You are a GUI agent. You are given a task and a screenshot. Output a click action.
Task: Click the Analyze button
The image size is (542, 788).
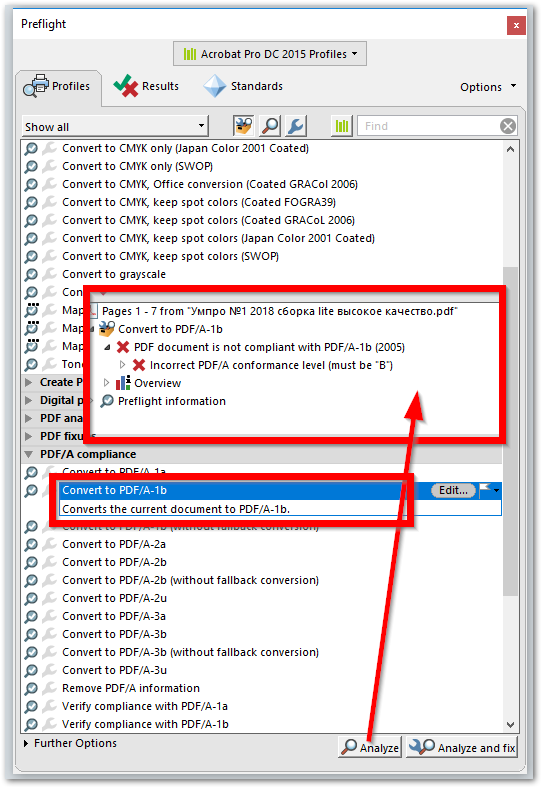coord(370,748)
